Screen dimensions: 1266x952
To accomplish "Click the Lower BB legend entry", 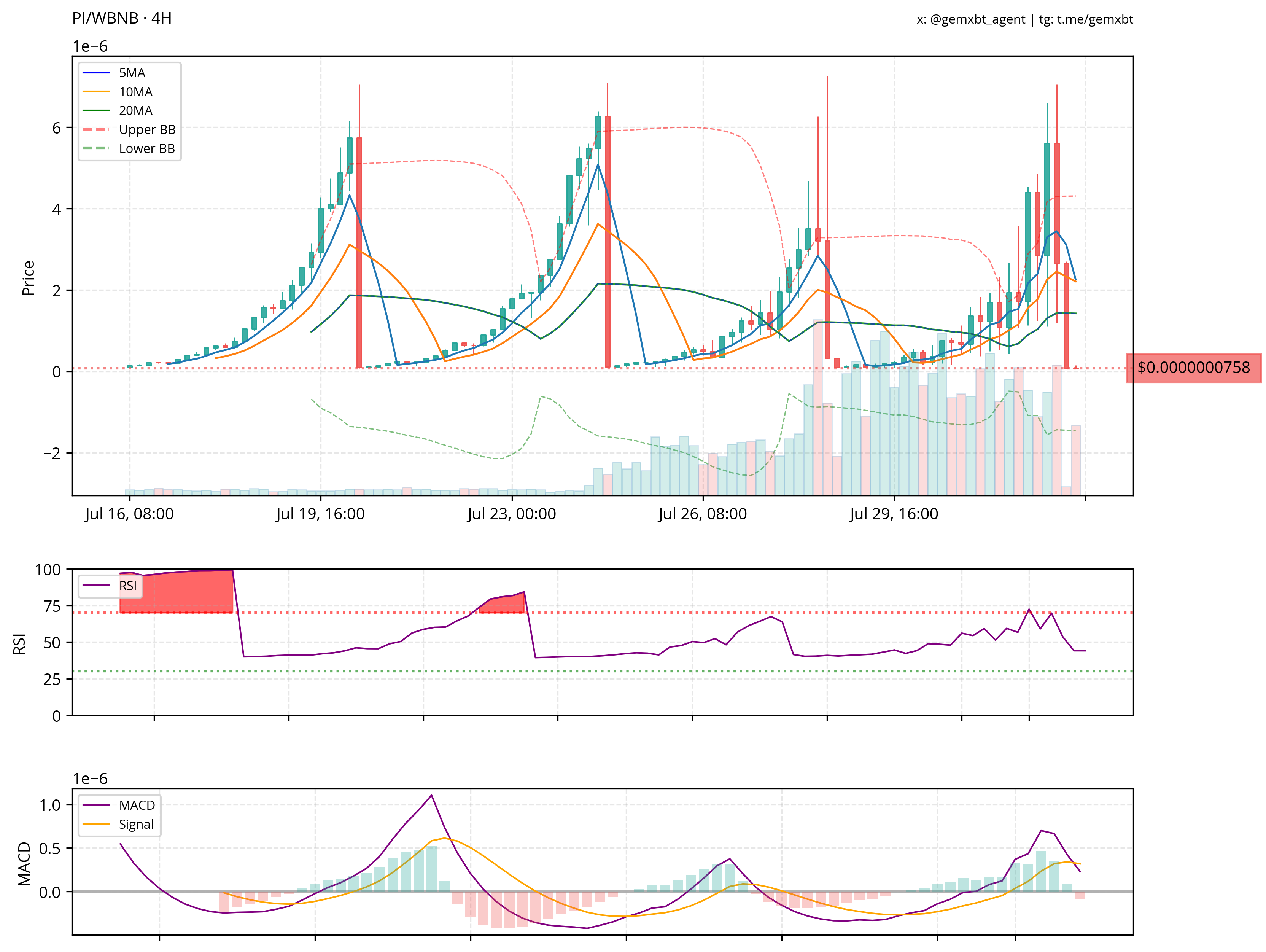I will [146, 148].
